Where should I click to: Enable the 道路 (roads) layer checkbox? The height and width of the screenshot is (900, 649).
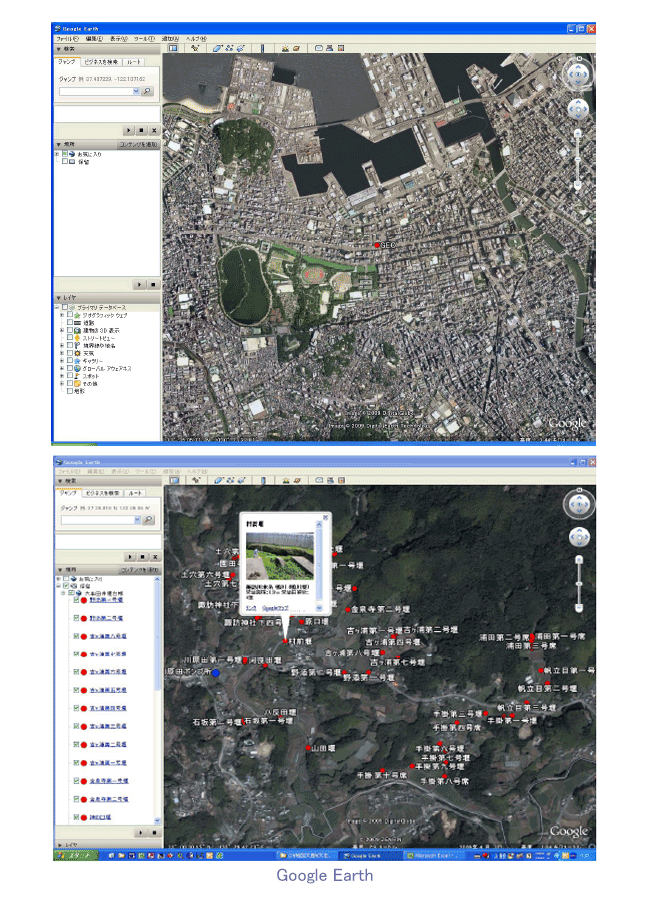(x=69, y=323)
